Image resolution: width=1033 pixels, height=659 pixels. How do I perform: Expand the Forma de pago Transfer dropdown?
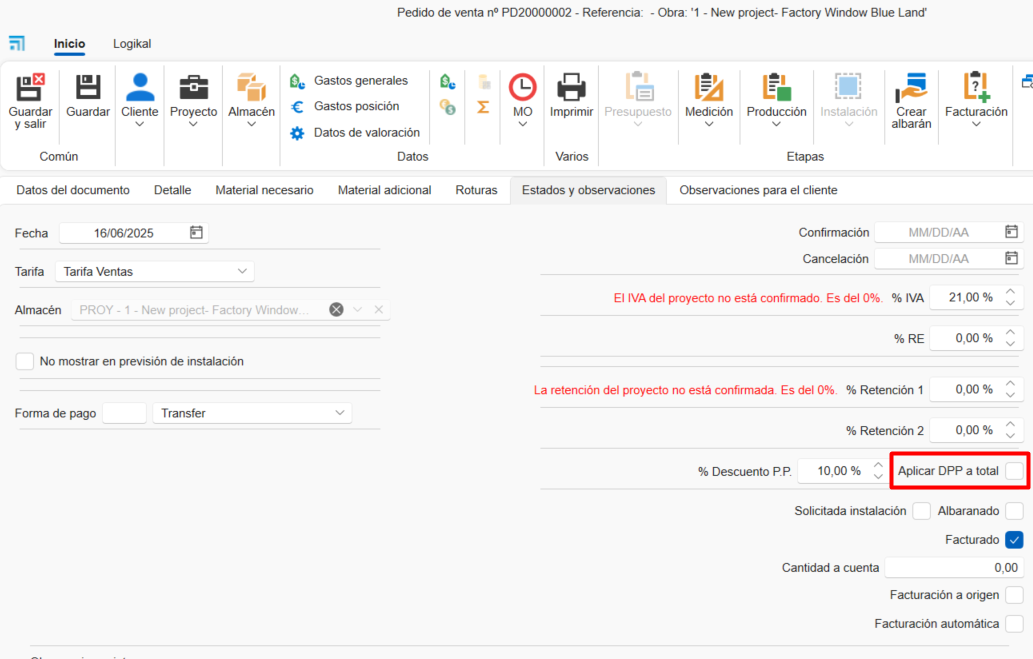pyautogui.click(x=340, y=413)
